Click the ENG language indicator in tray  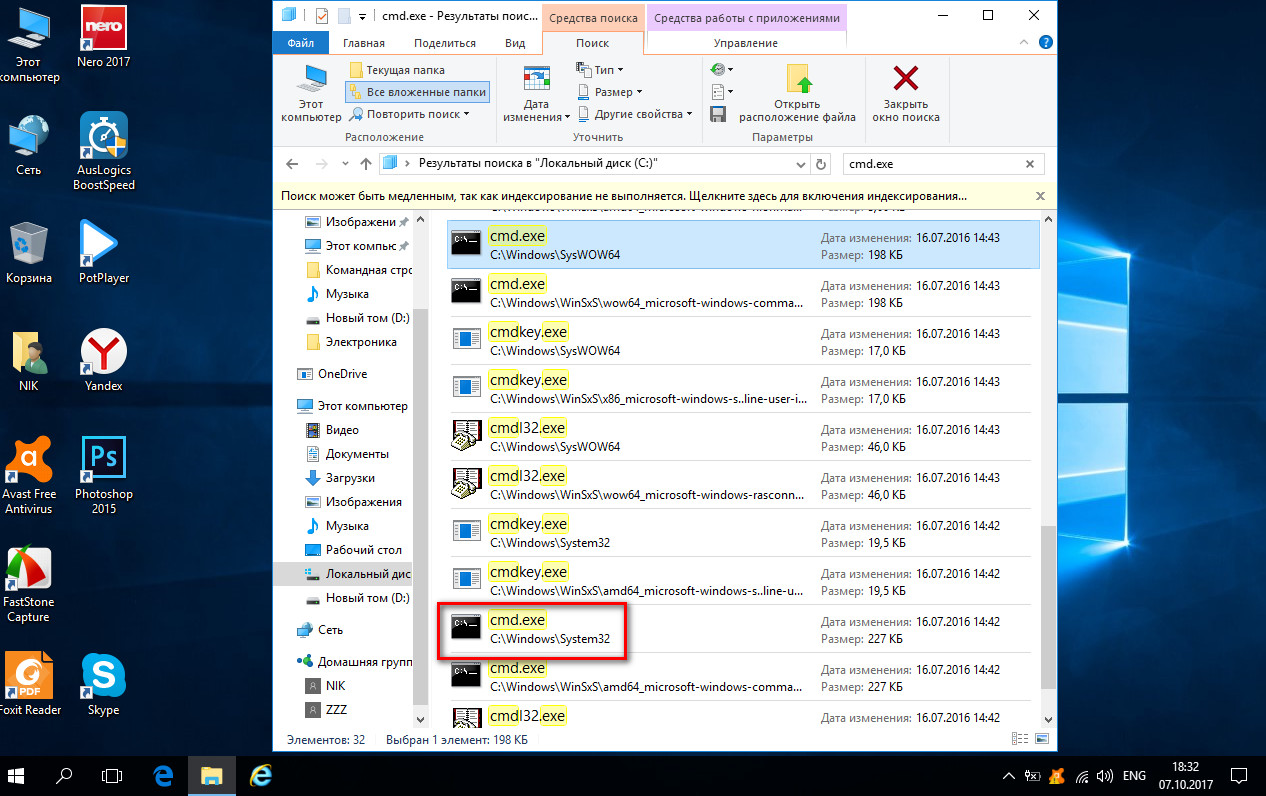[x=1135, y=775]
